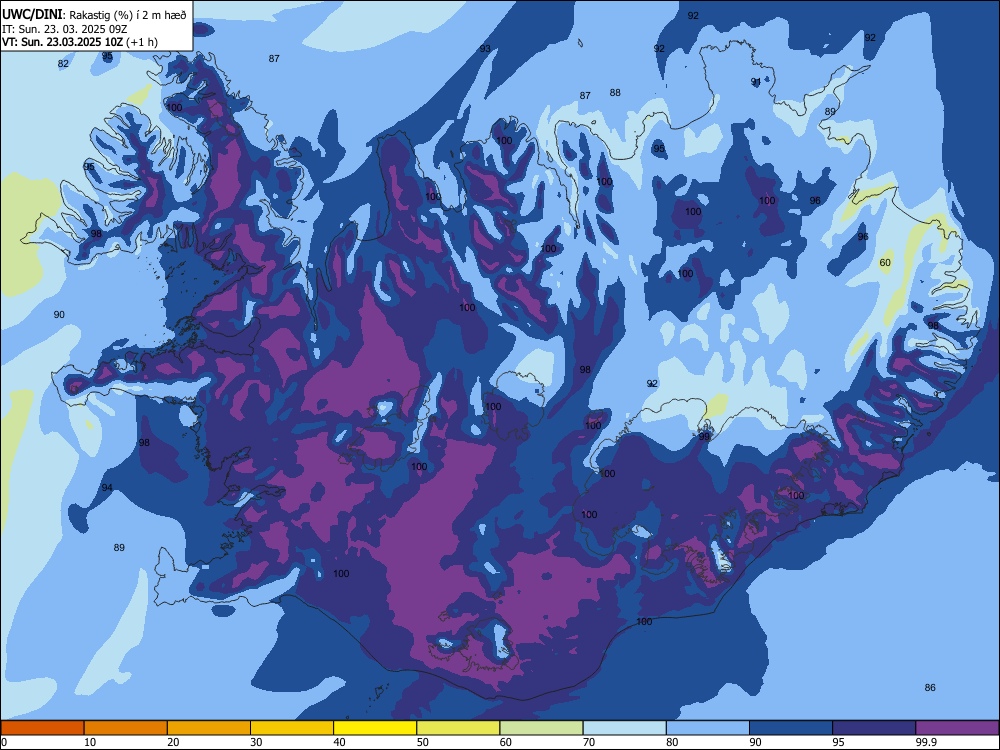This screenshot has width=1000, height=750.
Task: Click the 99 humidity value on the map
Action: click(704, 437)
